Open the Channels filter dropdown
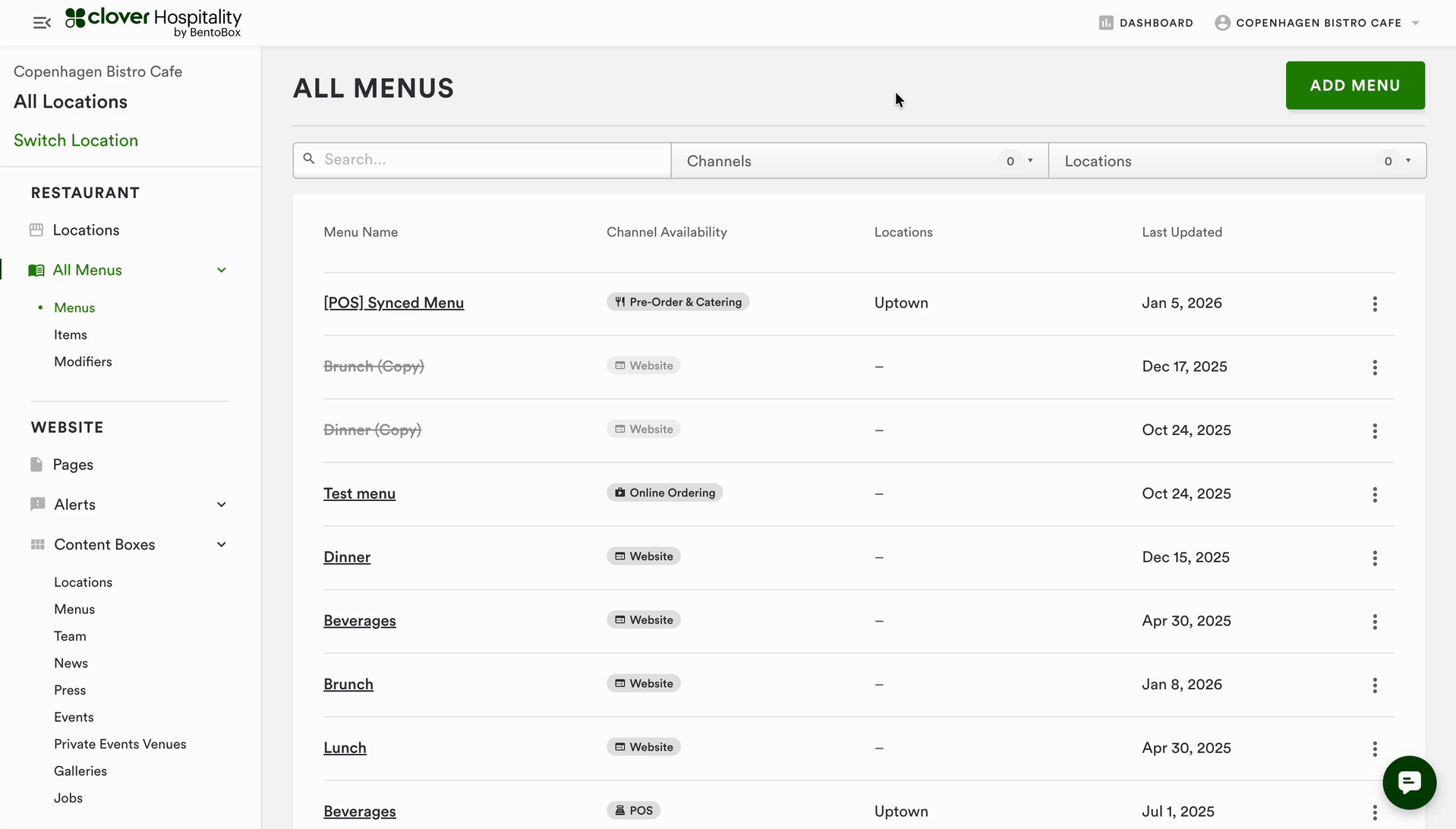This screenshot has width=1456, height=829. 859,161
